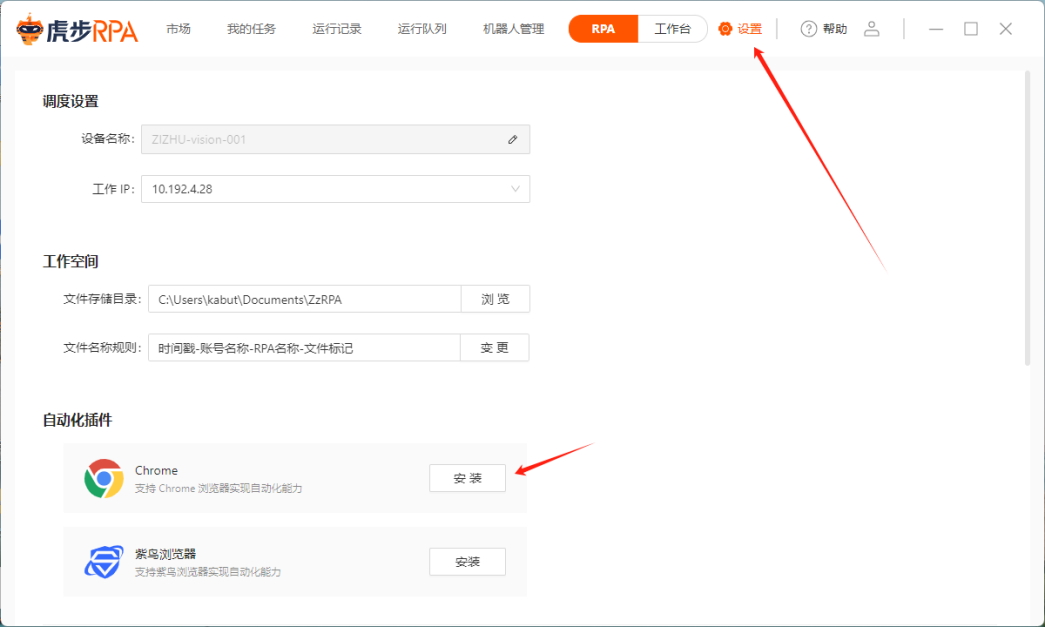Screen dimensions: 1045x627
Task: Install the Chrome plugin
Action: coord(467,478)
